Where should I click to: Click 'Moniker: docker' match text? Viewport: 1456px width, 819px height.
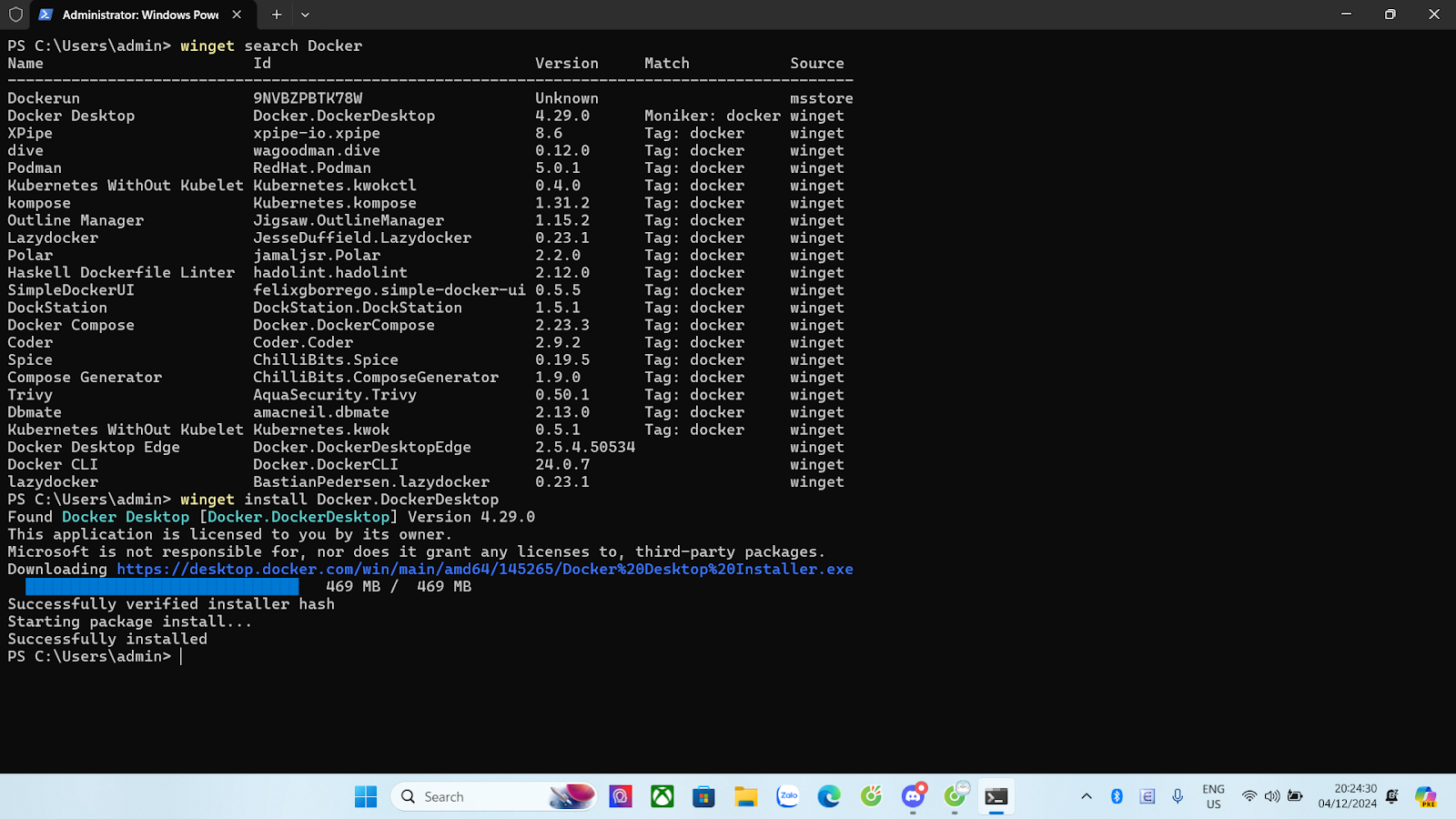(x=713, y=116)
